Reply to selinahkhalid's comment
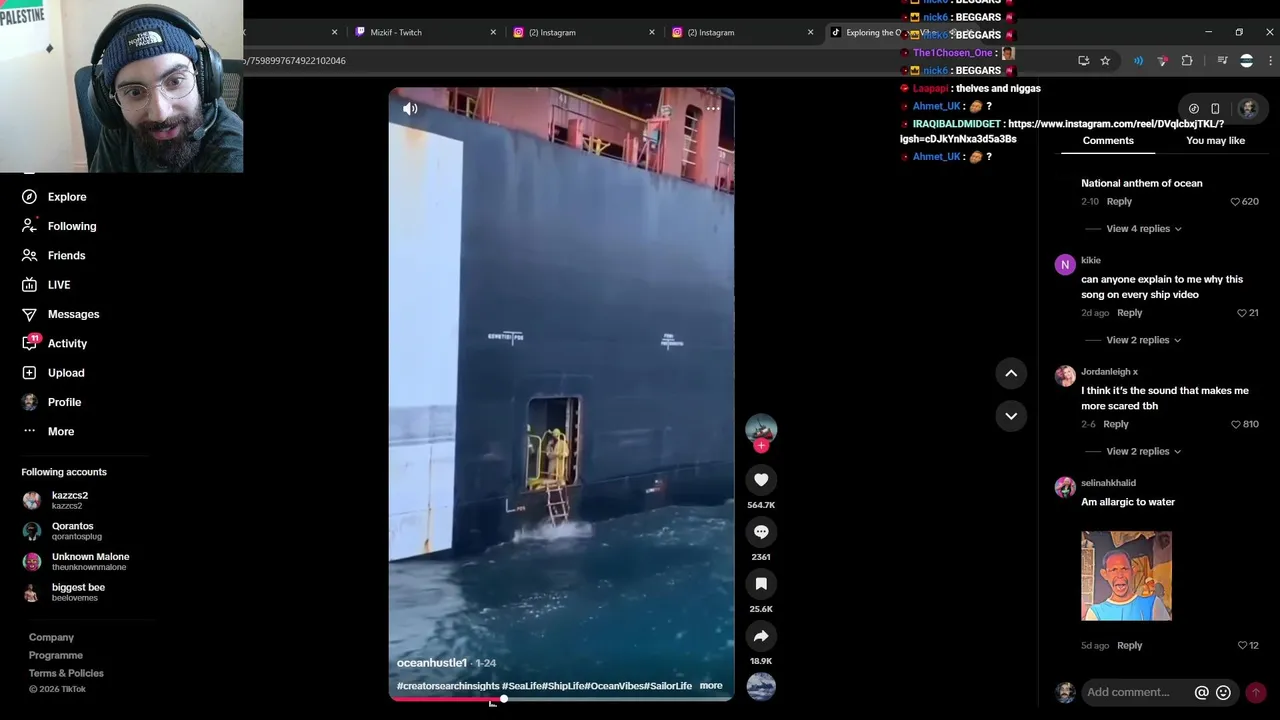The width and height of the screenshot is (1280, 720). [x=1129, y=646]
